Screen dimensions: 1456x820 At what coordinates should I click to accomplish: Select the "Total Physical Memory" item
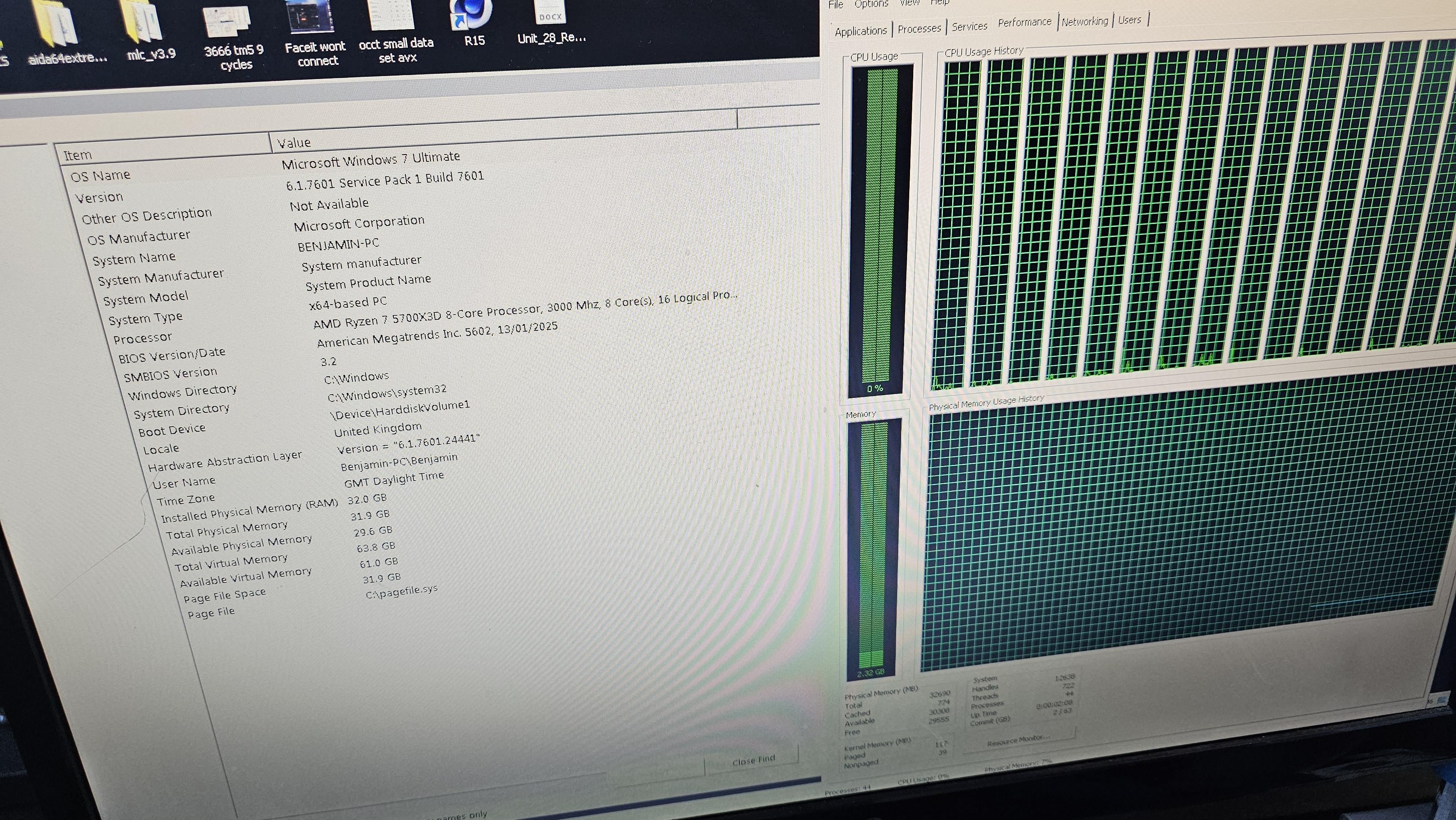(227, 530)
